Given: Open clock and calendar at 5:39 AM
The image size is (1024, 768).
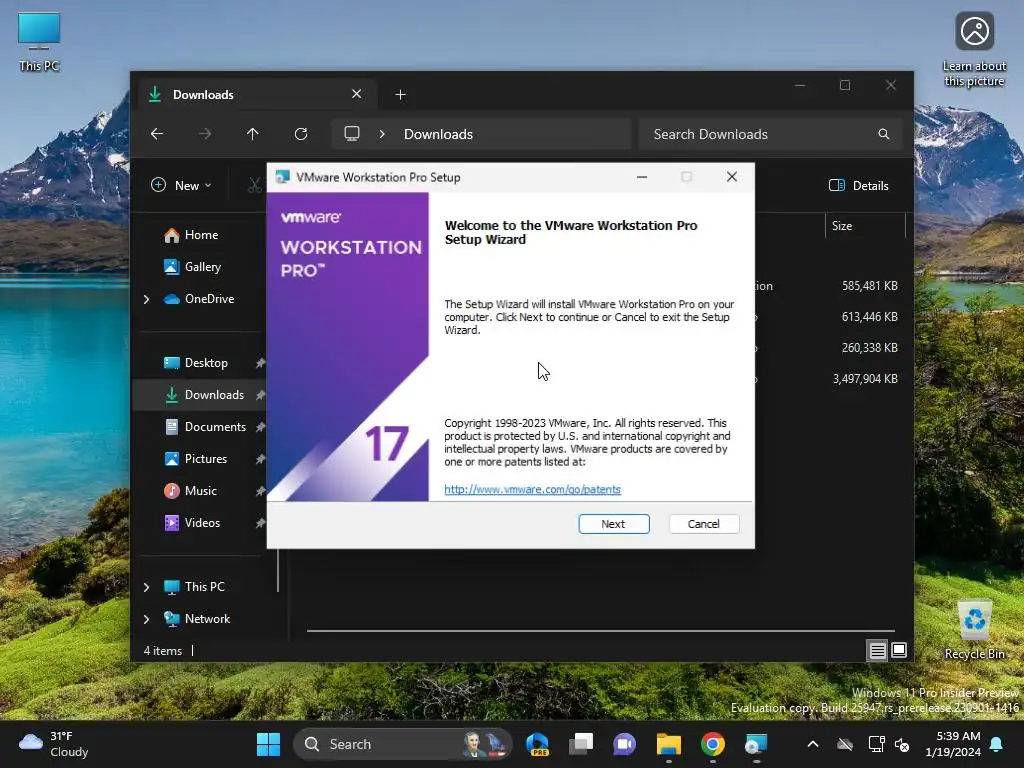Looking at the screenshot, I should (x=953, y=744).
